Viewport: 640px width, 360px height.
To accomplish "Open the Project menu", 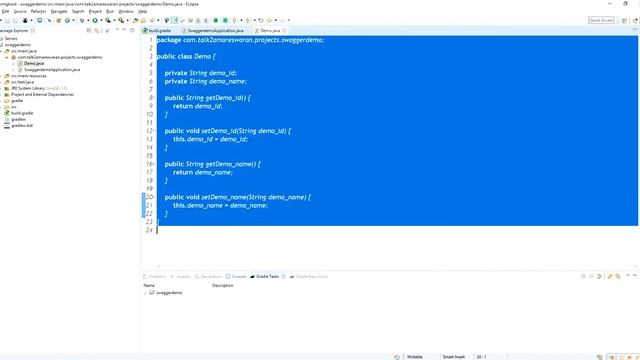I will coord(95,11).
